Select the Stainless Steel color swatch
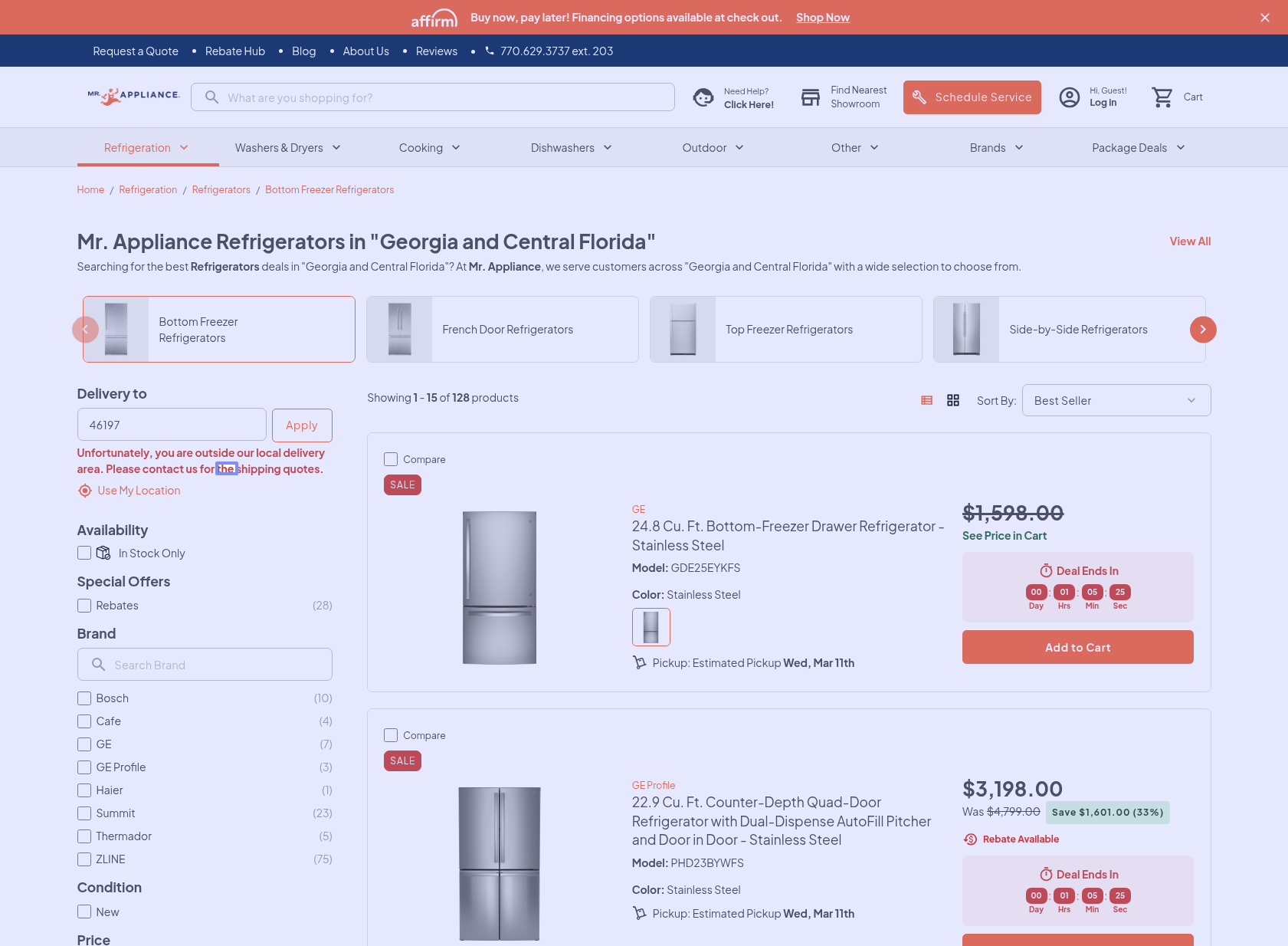The image size is (1288, 946). point(651,627)
